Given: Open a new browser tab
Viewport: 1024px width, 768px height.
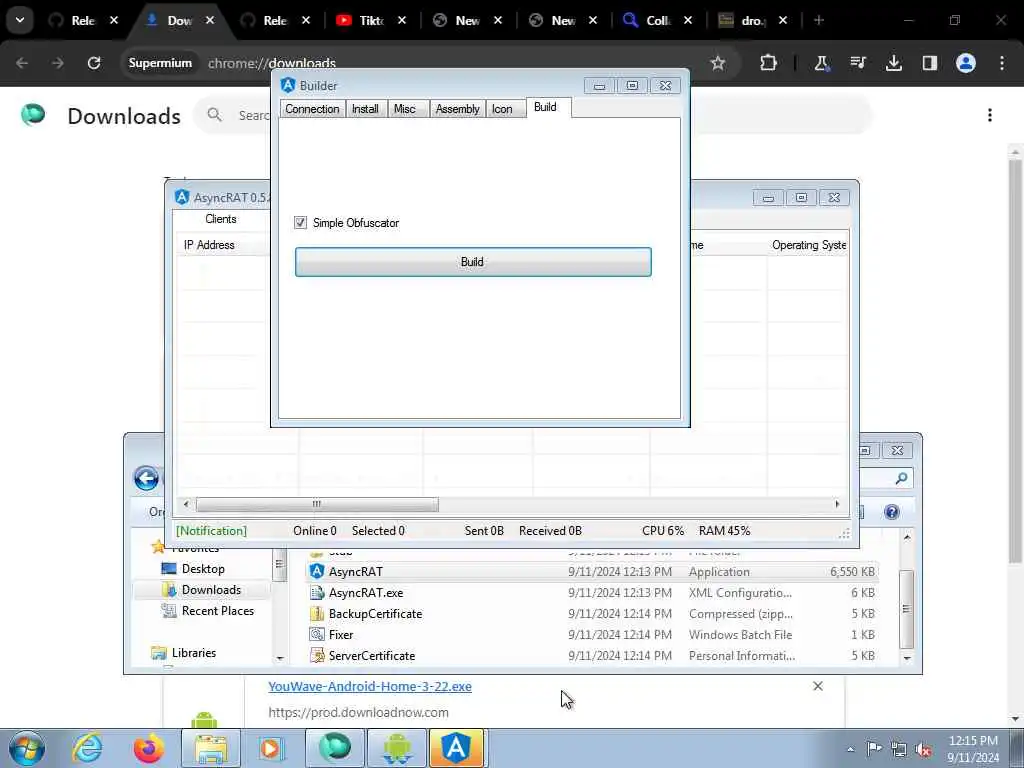Looking at the screenshot, I should [x=819, y=20].
